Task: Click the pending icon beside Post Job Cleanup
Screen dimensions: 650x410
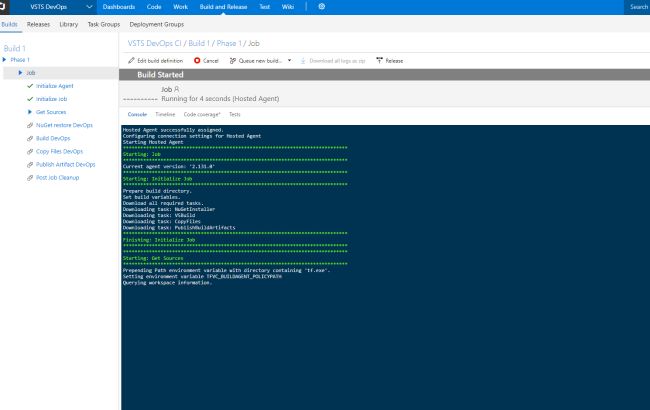Action: point(30,178)
